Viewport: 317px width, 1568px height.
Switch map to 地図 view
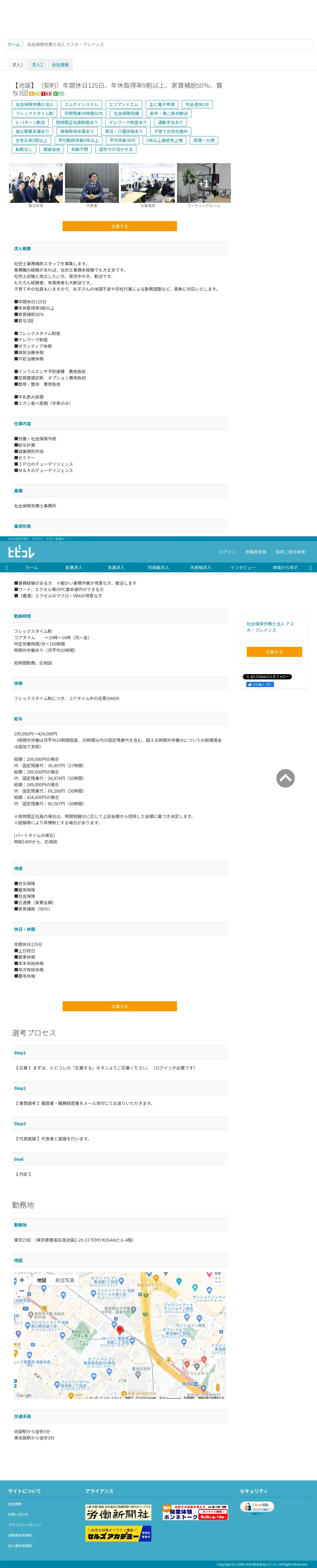click(x=41, y=1280)
